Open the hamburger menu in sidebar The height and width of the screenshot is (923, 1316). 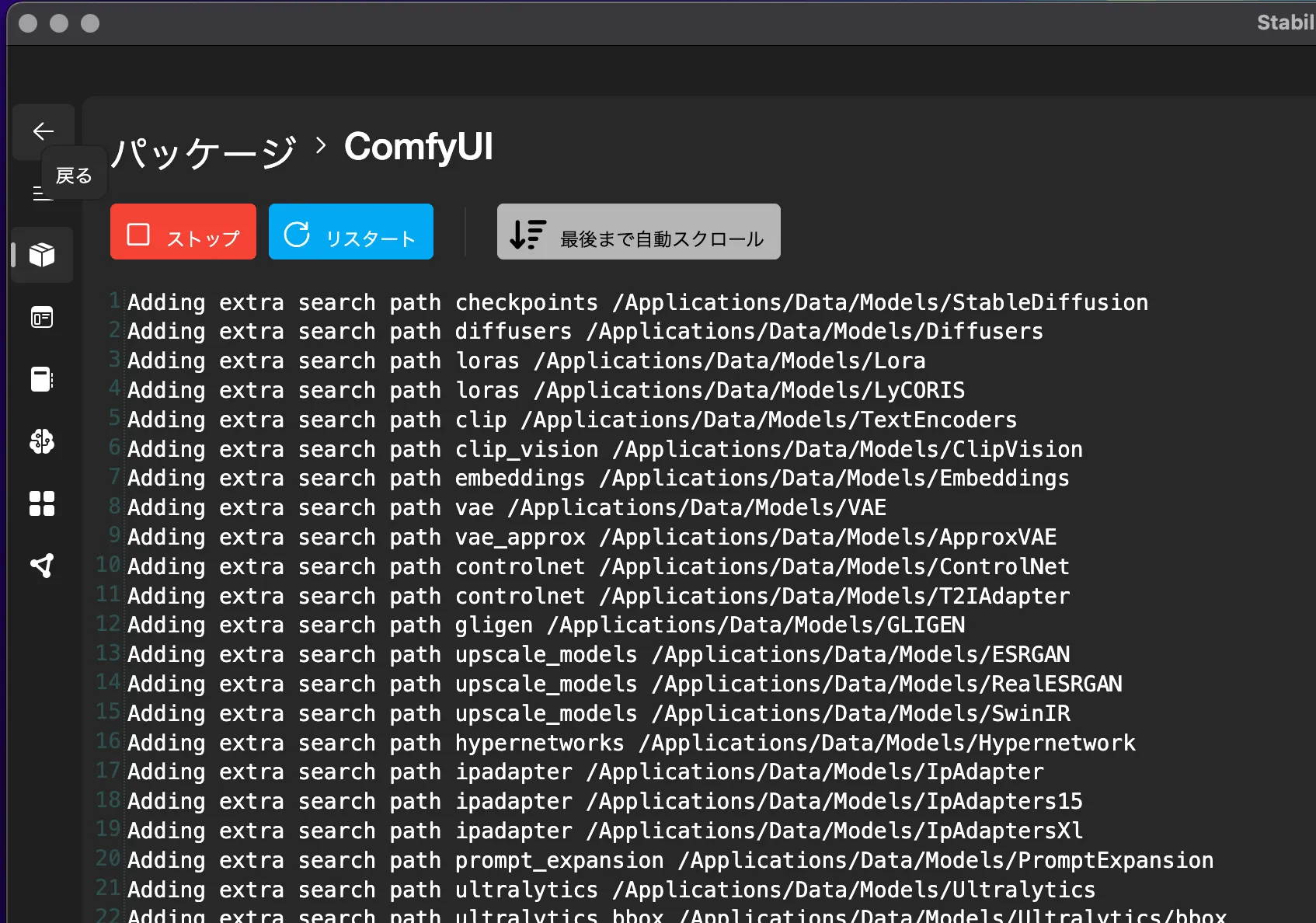click(42, 193)
